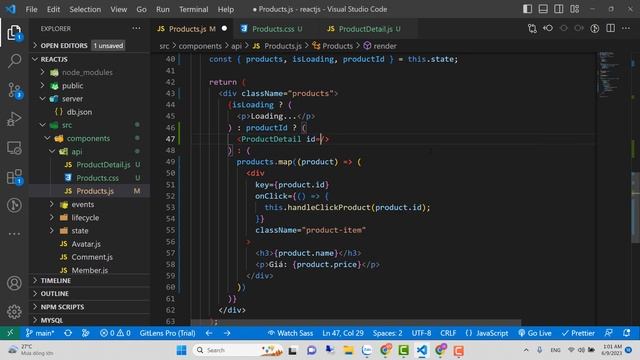Screen dimensions: 640x360
Task: Open Run and Debug view
Action: point(14,119)
